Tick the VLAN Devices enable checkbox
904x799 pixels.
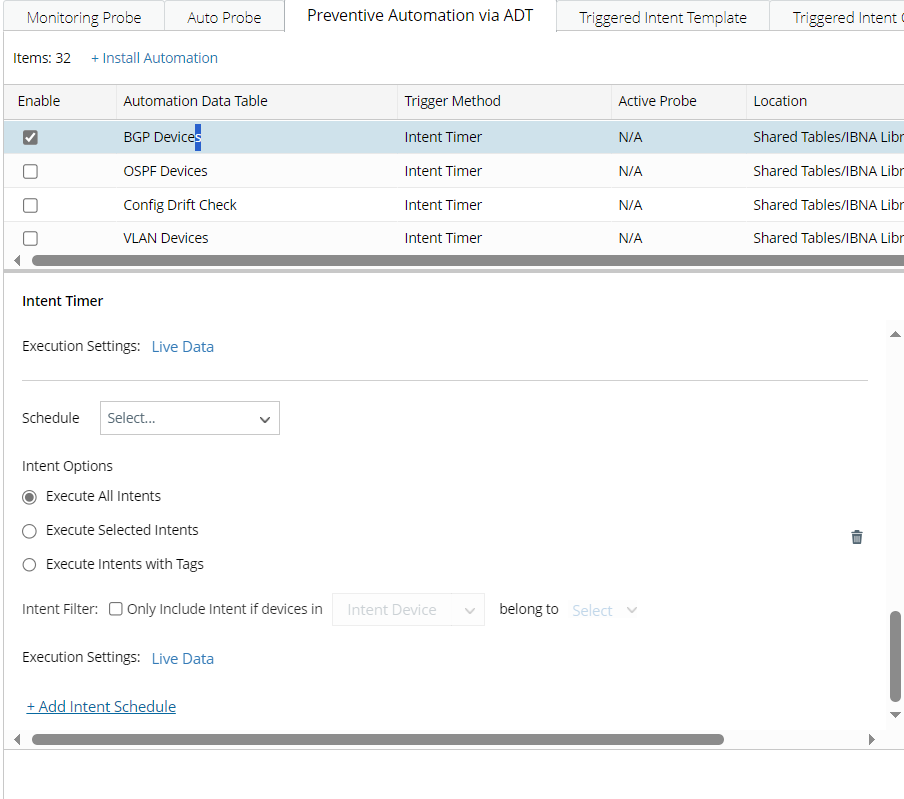(30, 238)
